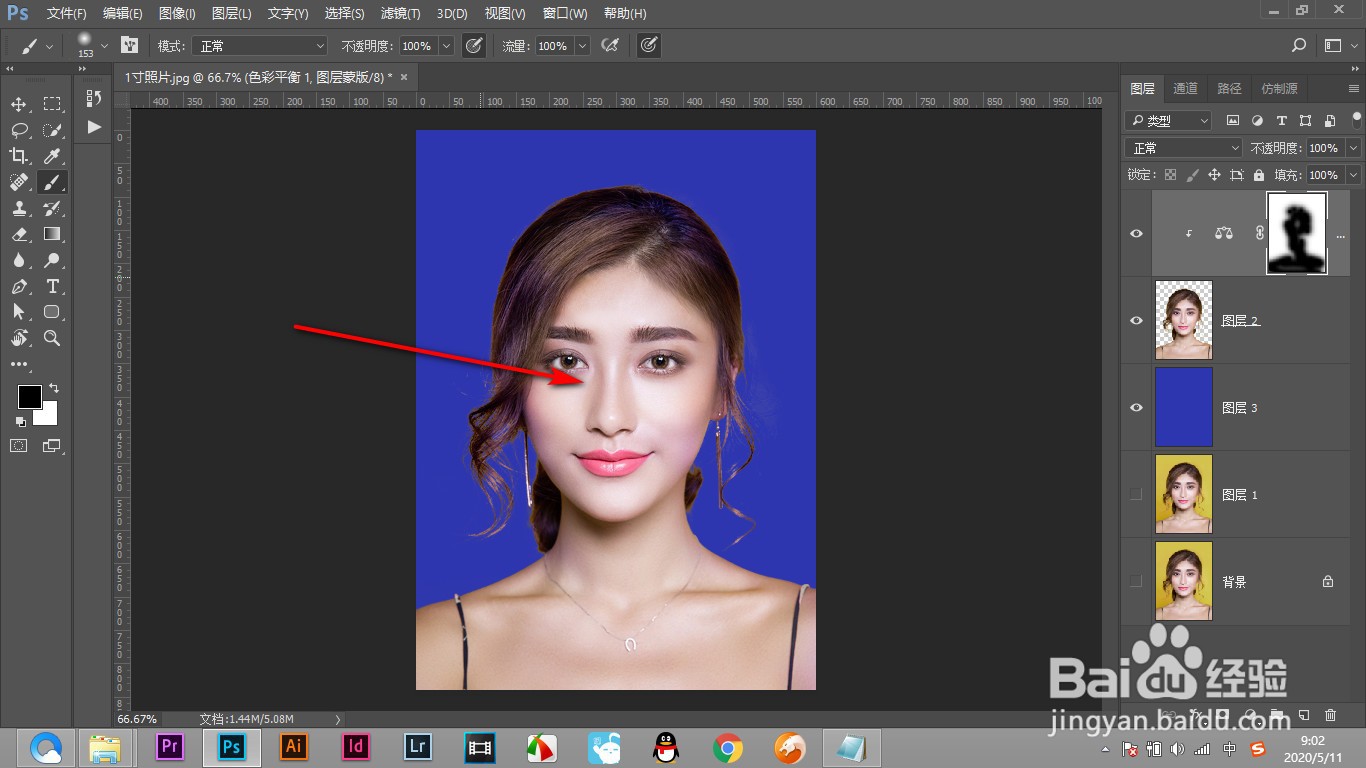
Task: Open the 图像(I) menu
Action: pos(178,13)
